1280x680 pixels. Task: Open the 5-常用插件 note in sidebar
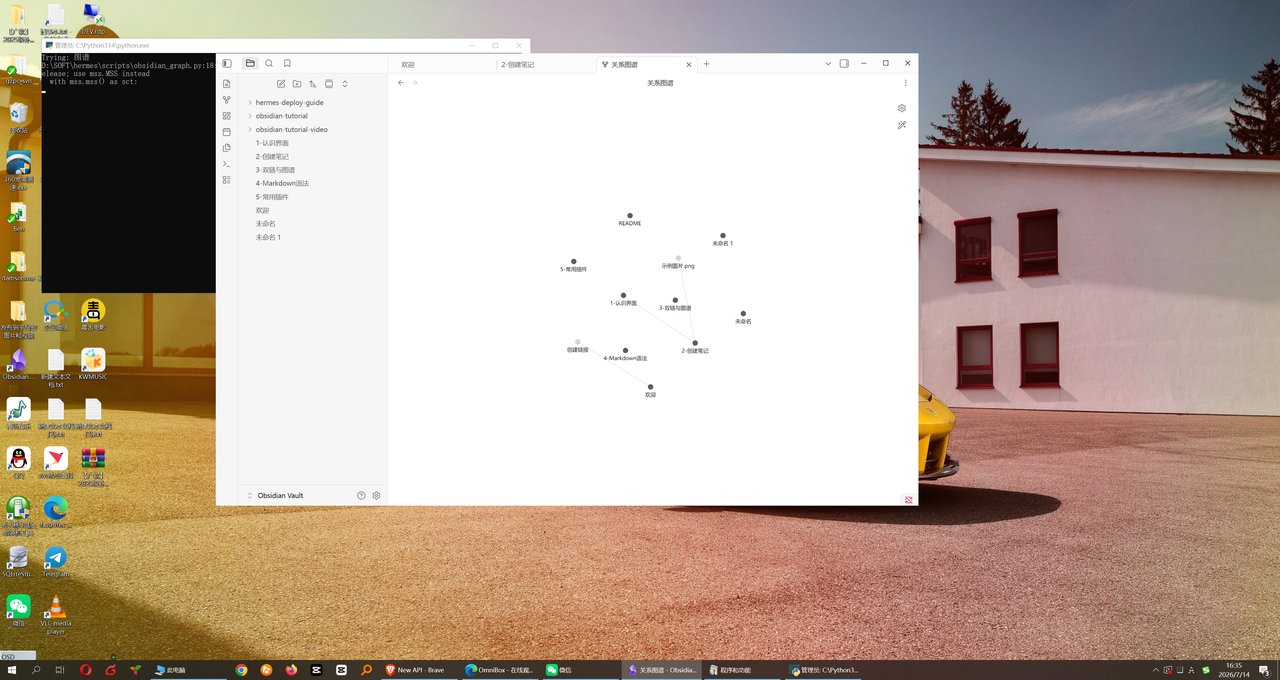[x=272, y=197]
